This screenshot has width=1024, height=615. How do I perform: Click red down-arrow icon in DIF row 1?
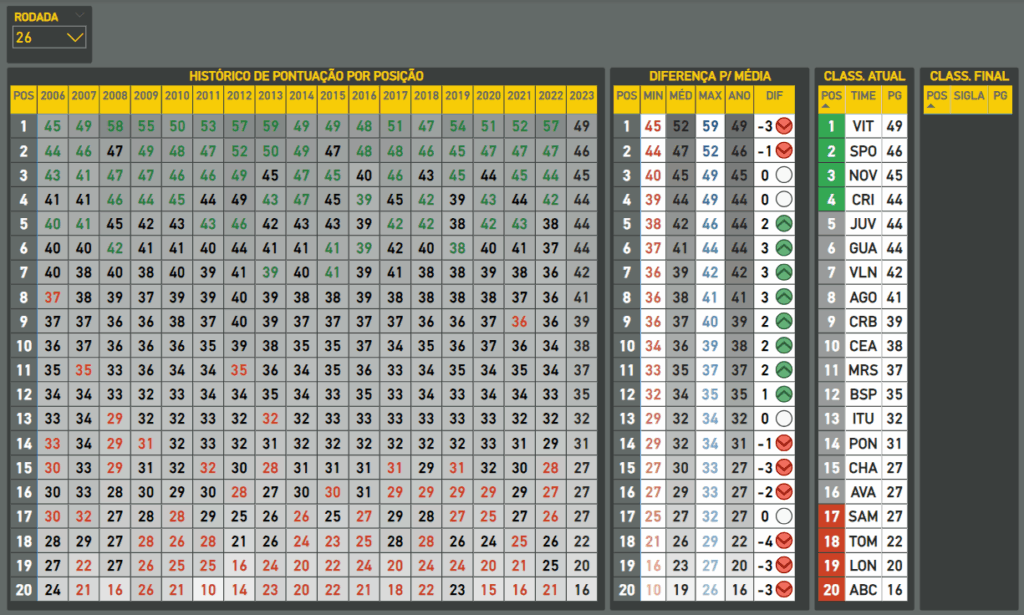[x=784, y=126]
